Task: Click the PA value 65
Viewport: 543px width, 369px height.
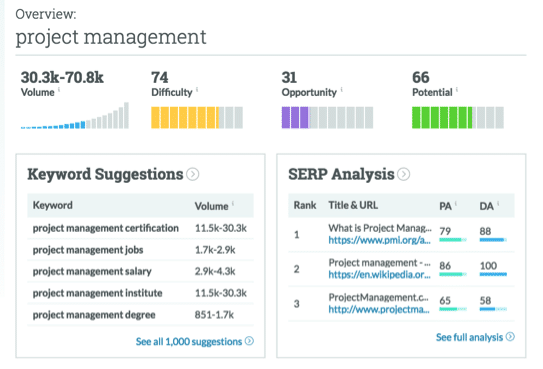Action: (x=445, y=300)
